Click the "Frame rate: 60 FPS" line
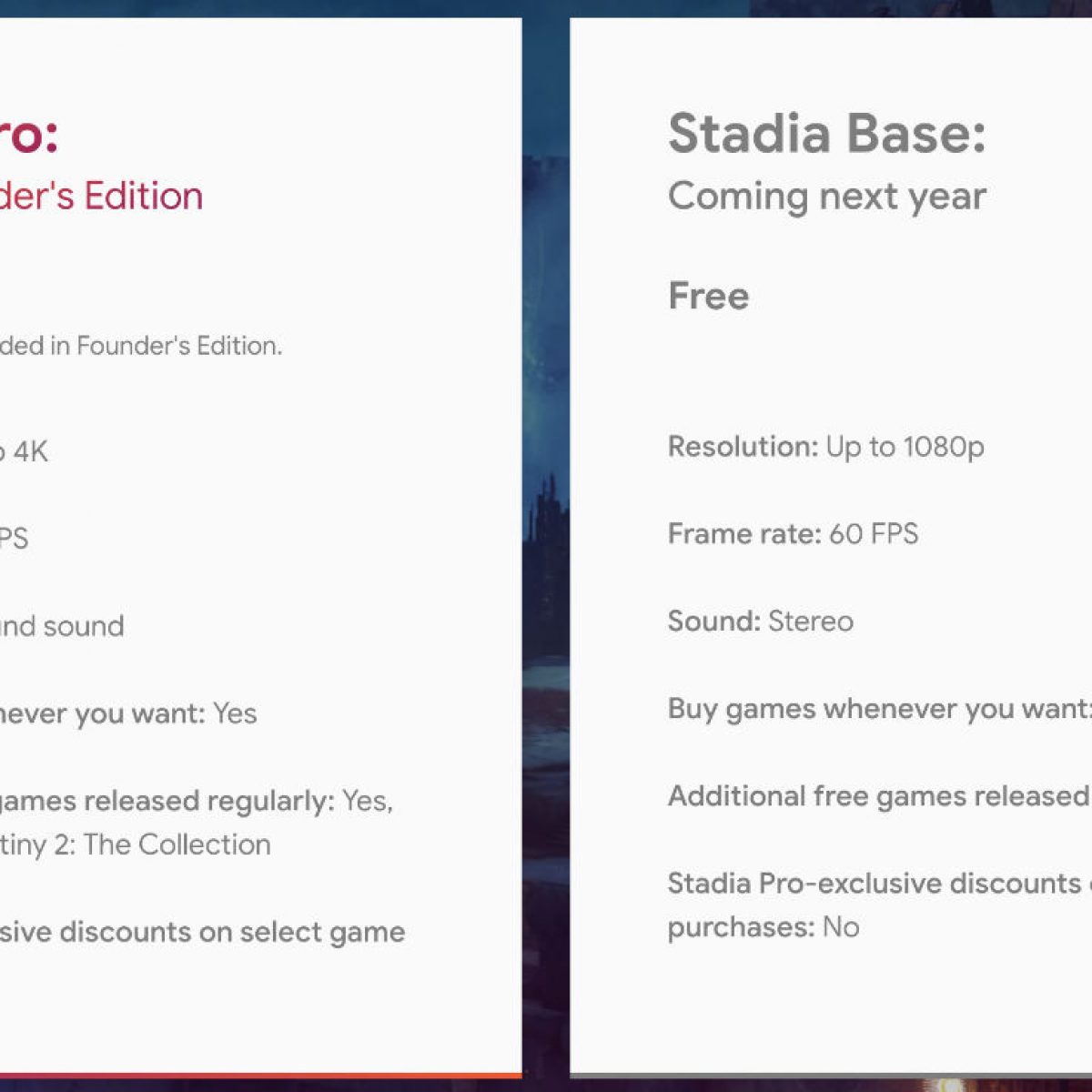1092x1092 pixels. [x=793, y=534]
